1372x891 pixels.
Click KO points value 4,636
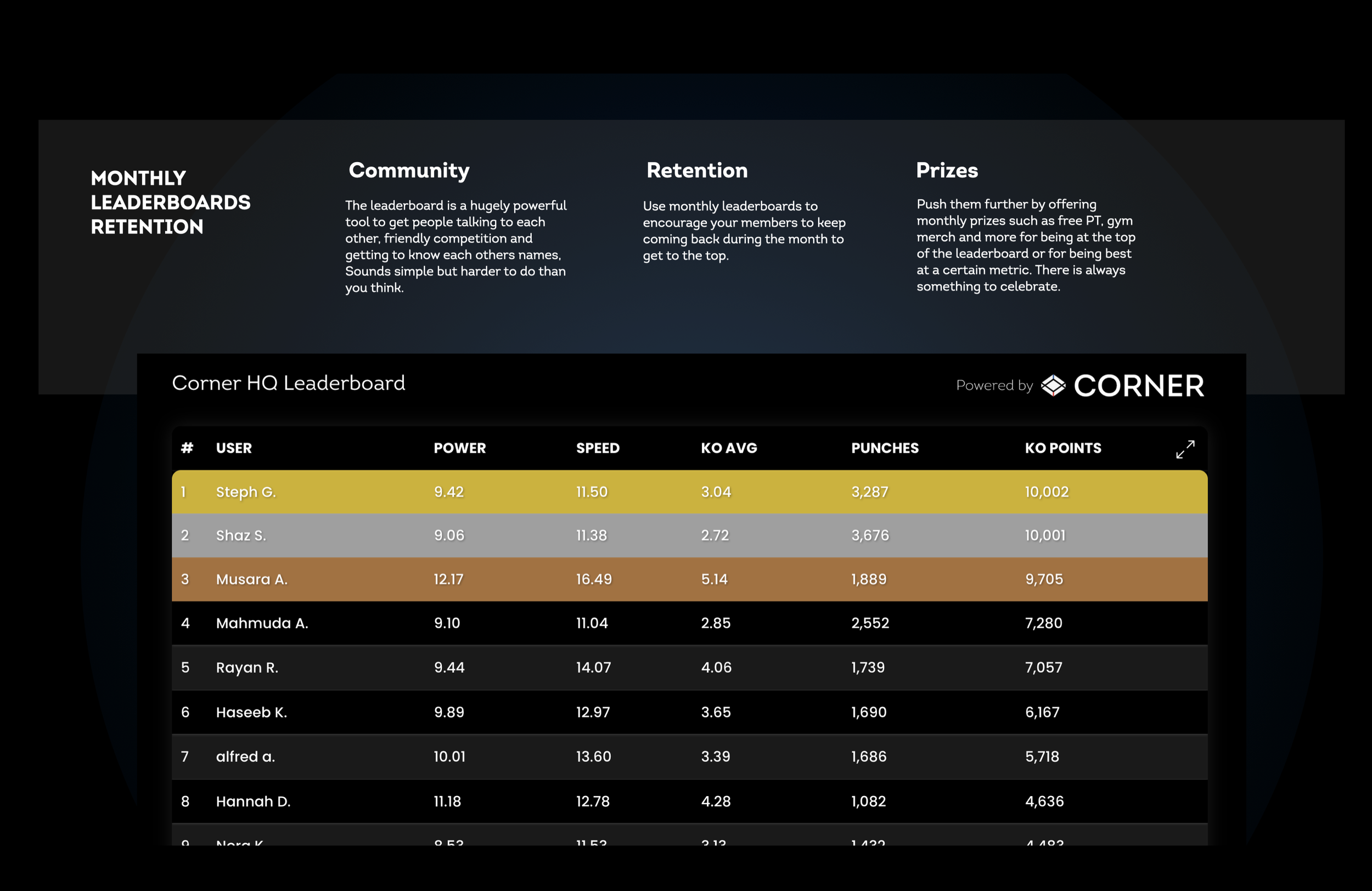1044,801
